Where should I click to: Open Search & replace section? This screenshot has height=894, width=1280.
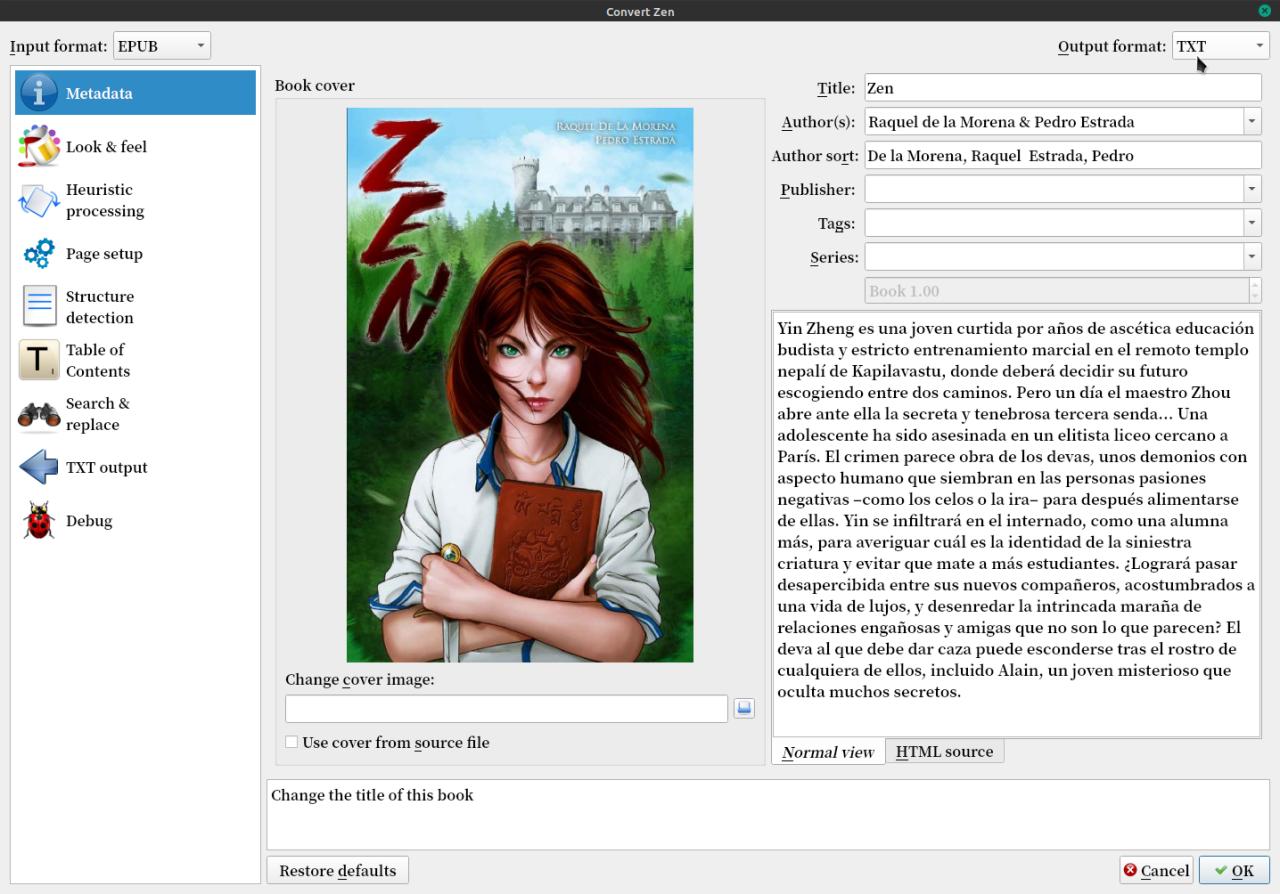pyautogui.click(x=135, y=414)
